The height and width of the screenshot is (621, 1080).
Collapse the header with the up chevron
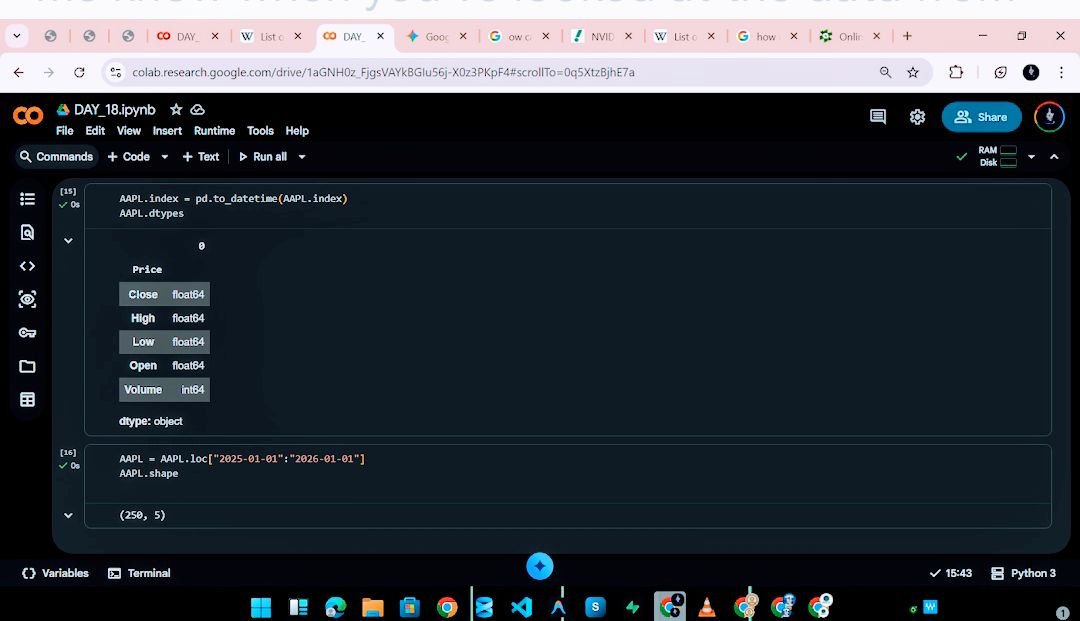(x=1054, y=157)
